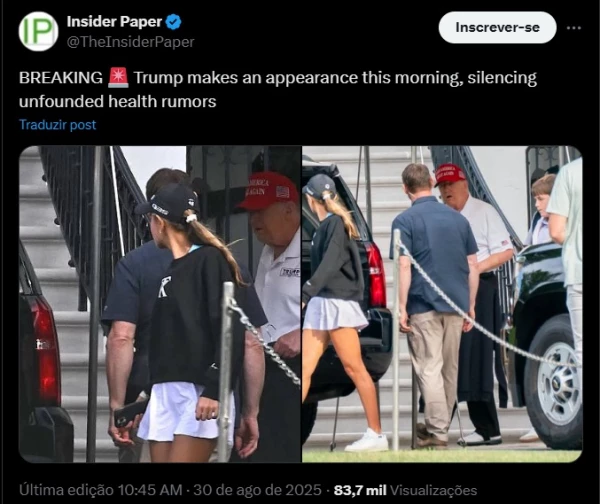This screenshot has height=504, width=600.
Task: Click the blue verified badge icon
Action: [173, 22]
